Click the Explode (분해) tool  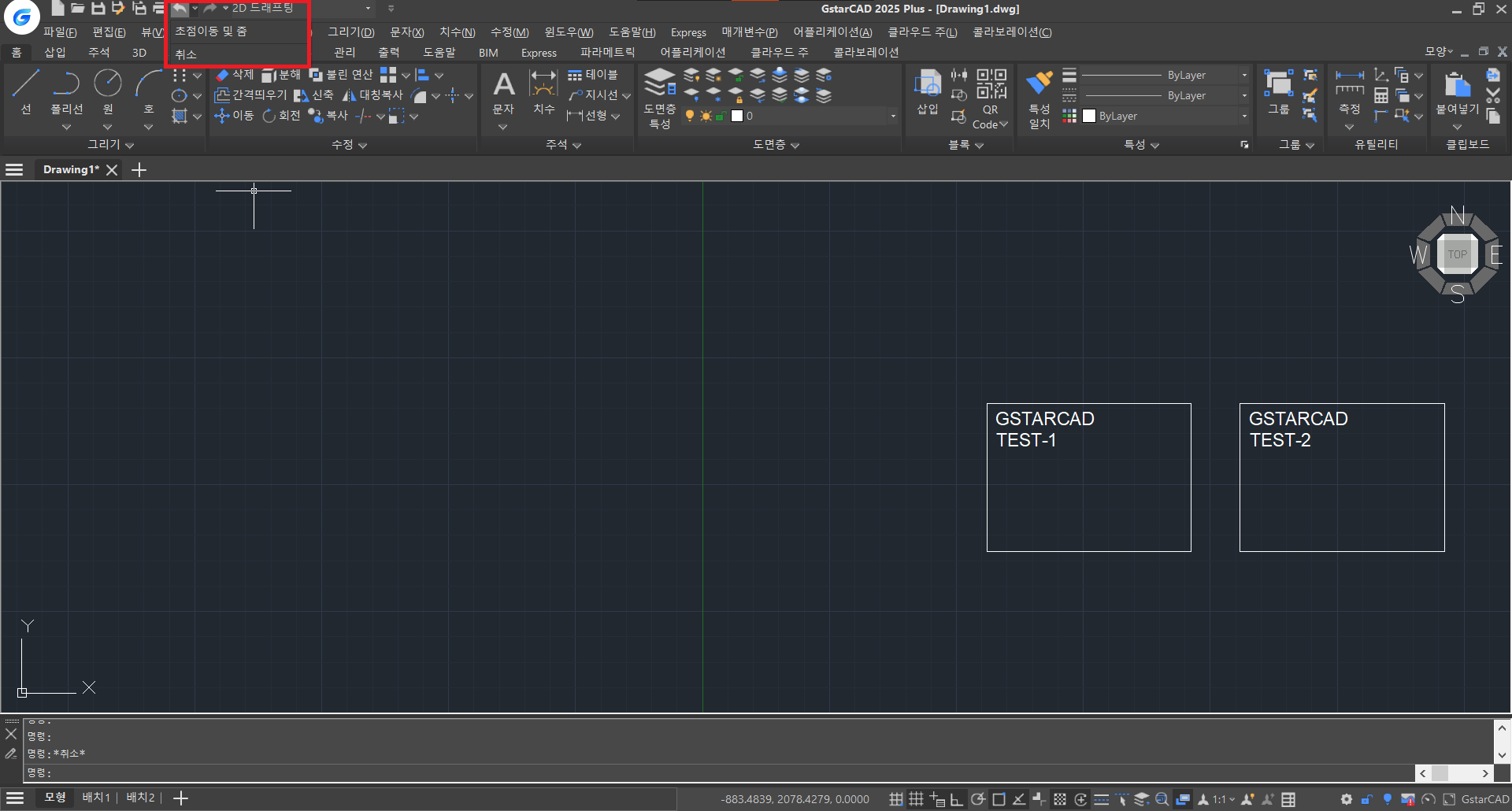281,75
